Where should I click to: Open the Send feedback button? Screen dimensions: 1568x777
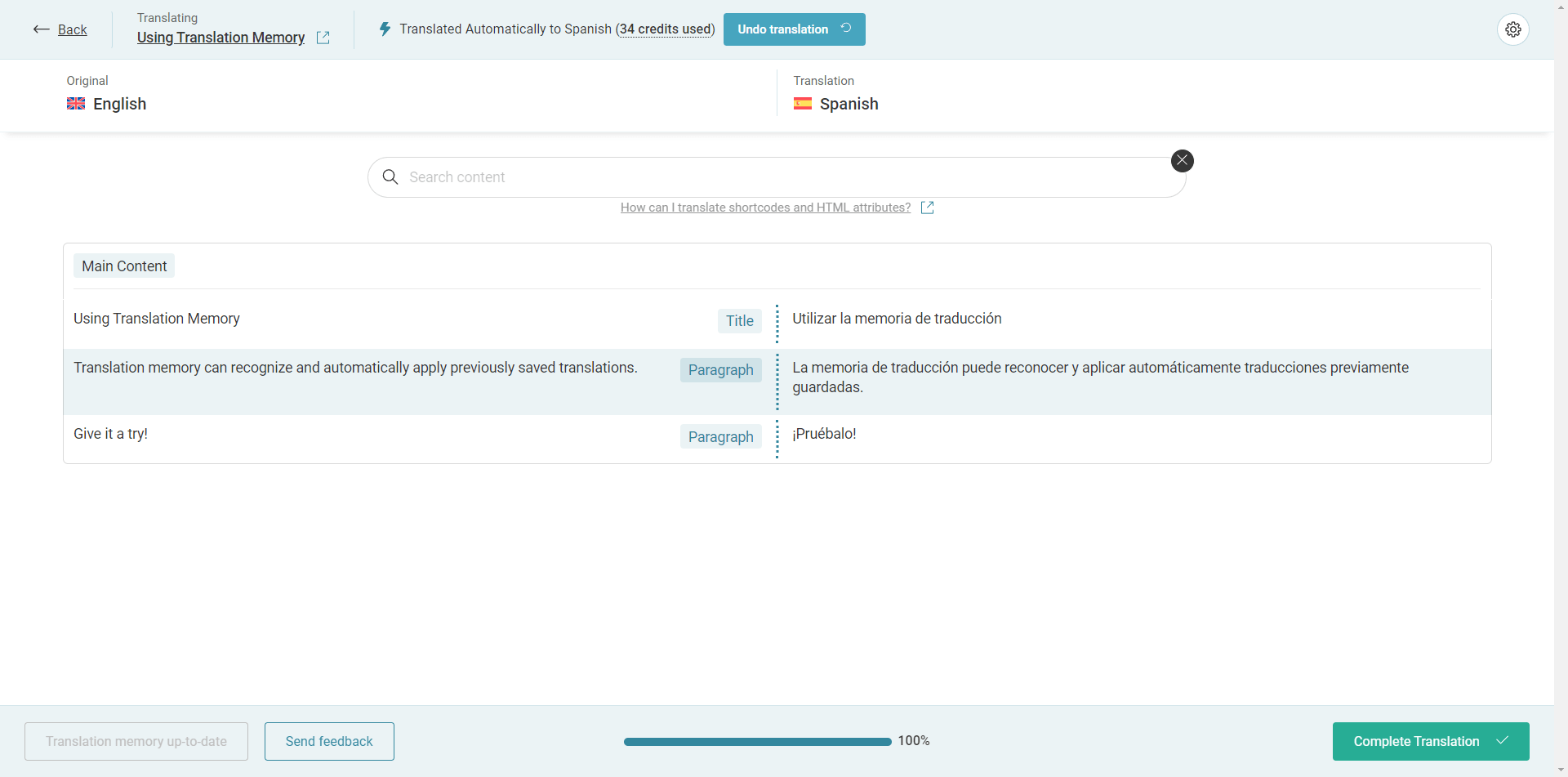[x=329, y=741]
